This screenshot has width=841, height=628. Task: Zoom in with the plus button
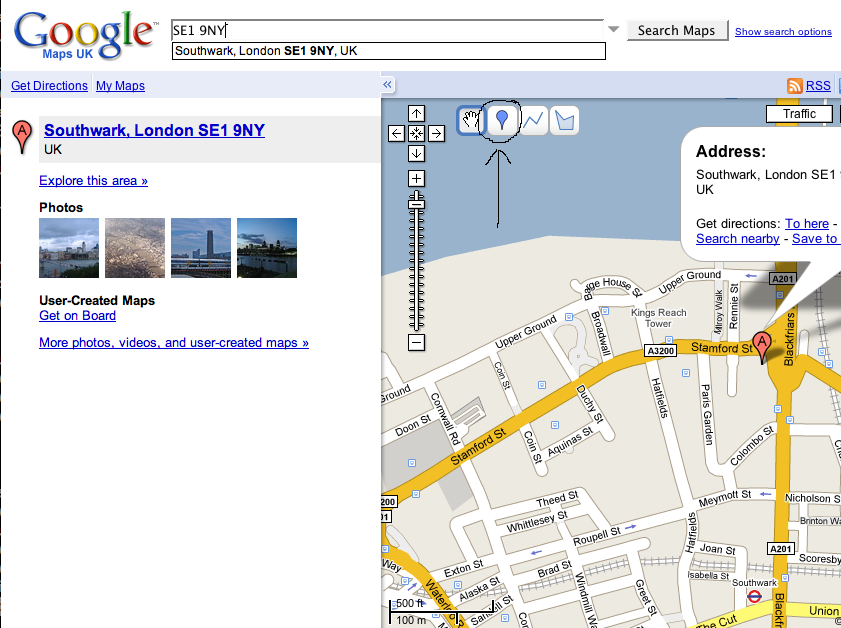[417, 179]
